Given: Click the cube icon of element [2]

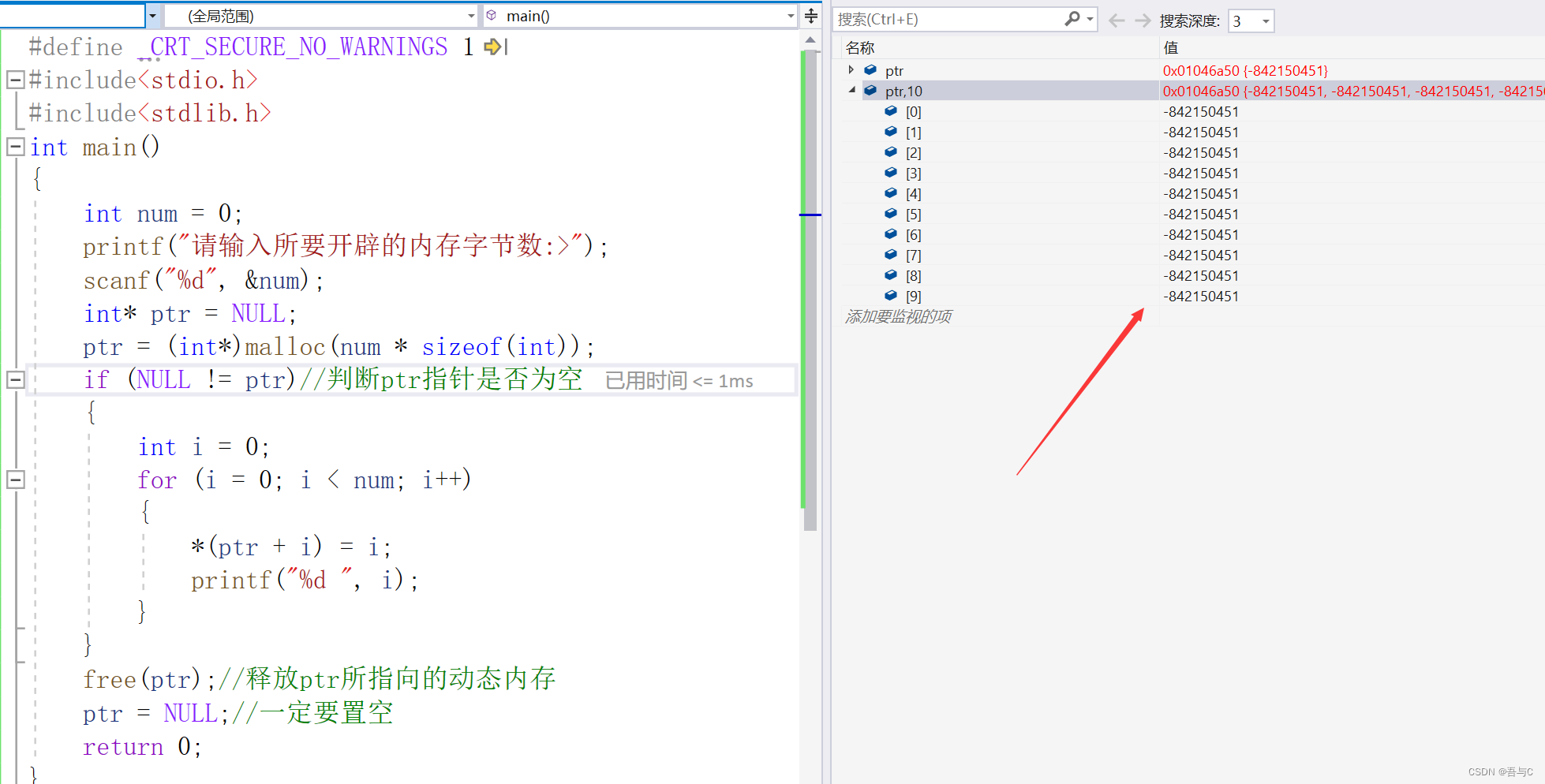Looking at the screenshot, I should pyautogui.click(x=891, y=152).
